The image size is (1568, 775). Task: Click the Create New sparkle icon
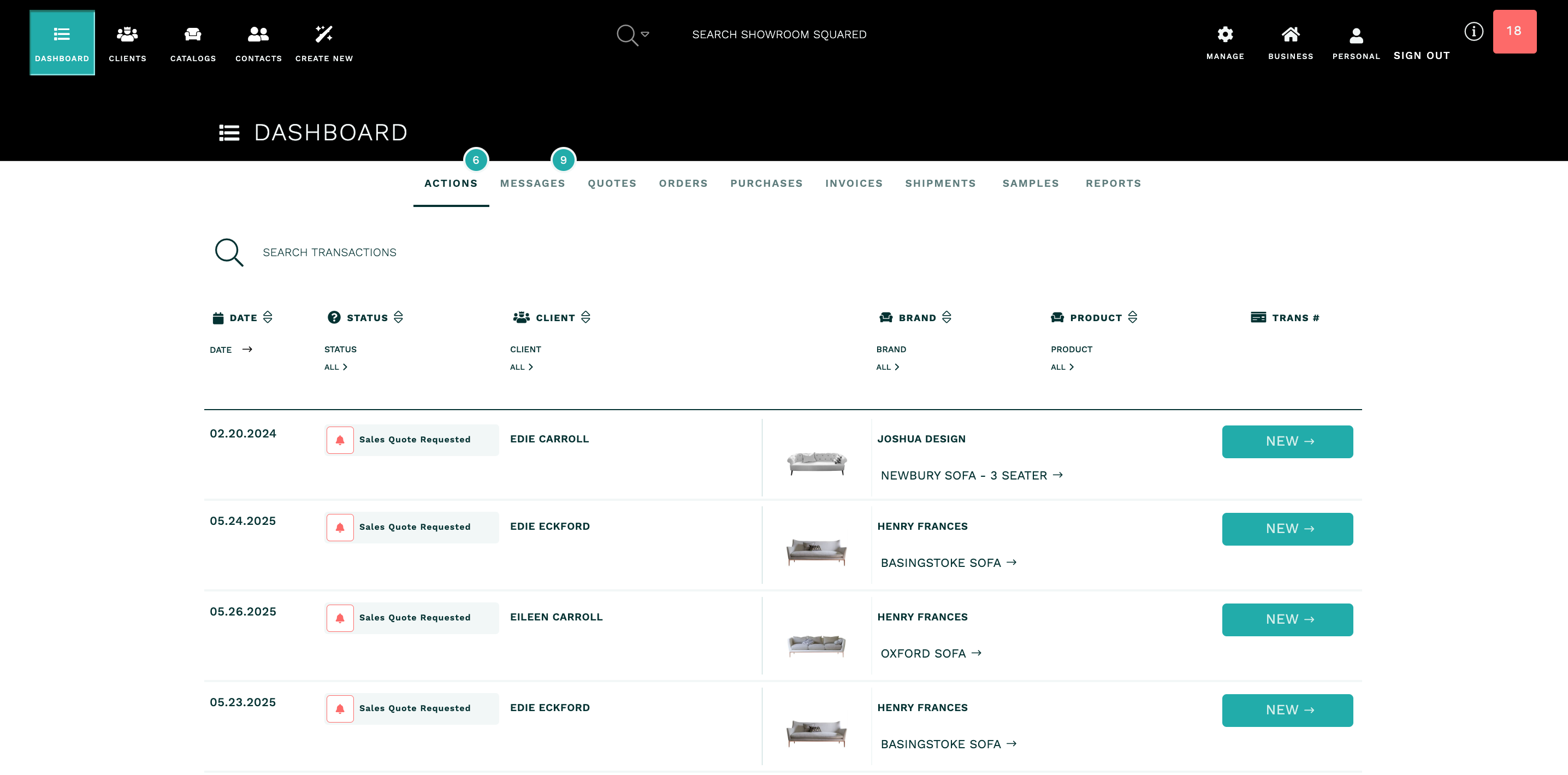tap(324, 34)
